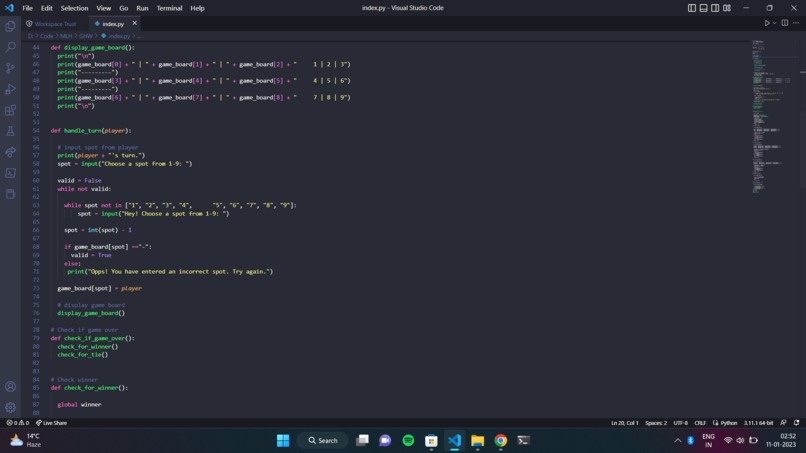Show hidden system tray icons chevron
Screen dimensions: 806x453
click(x=677, y=440)
